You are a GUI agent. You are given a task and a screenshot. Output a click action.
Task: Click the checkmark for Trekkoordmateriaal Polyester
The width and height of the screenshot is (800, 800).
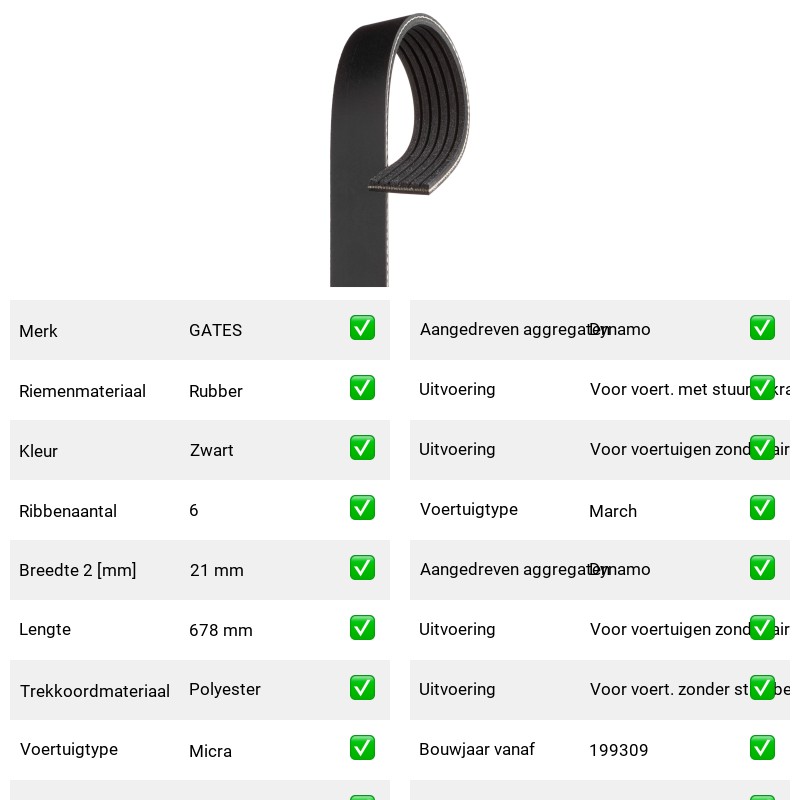point(362,688)
